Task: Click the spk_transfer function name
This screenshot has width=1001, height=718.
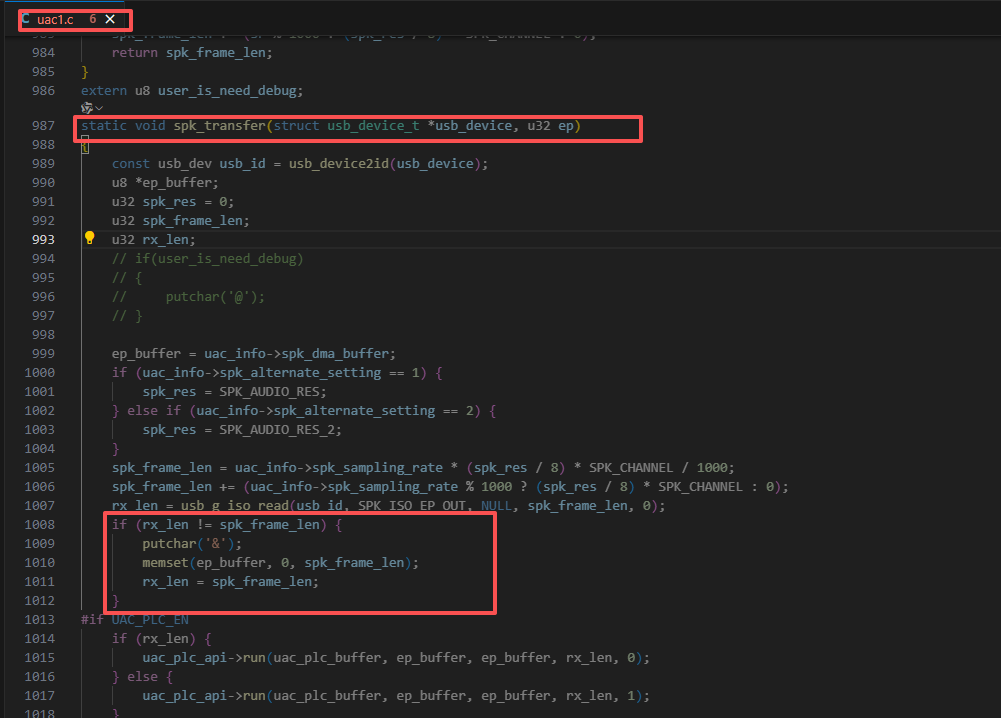Action: tap(219, 126)
